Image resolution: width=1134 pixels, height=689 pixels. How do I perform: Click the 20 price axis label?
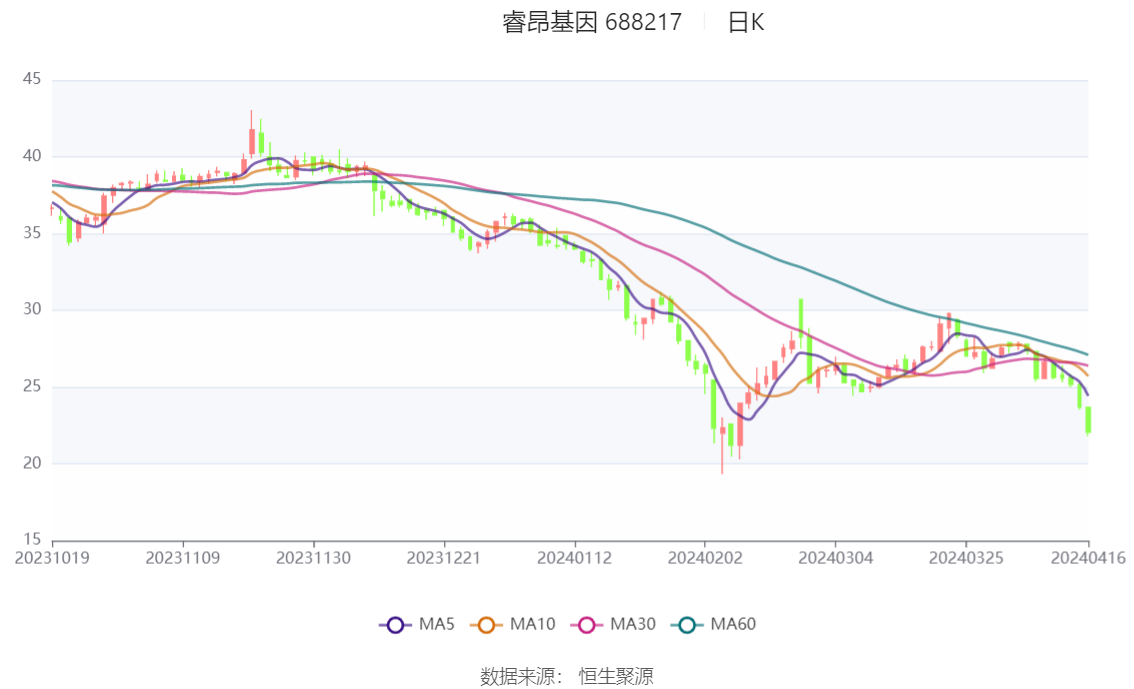coord(32,463)
